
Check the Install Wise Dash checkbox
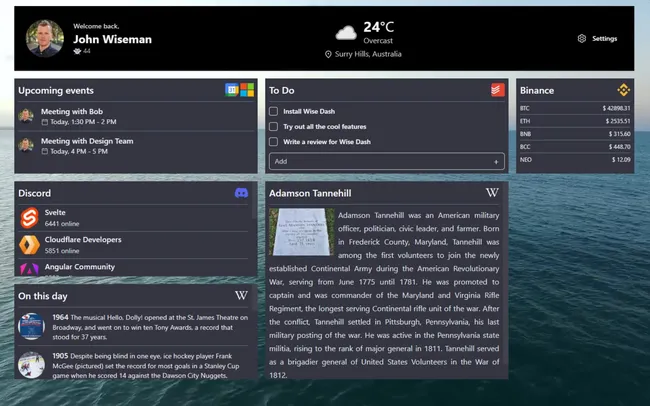point(274,111)
